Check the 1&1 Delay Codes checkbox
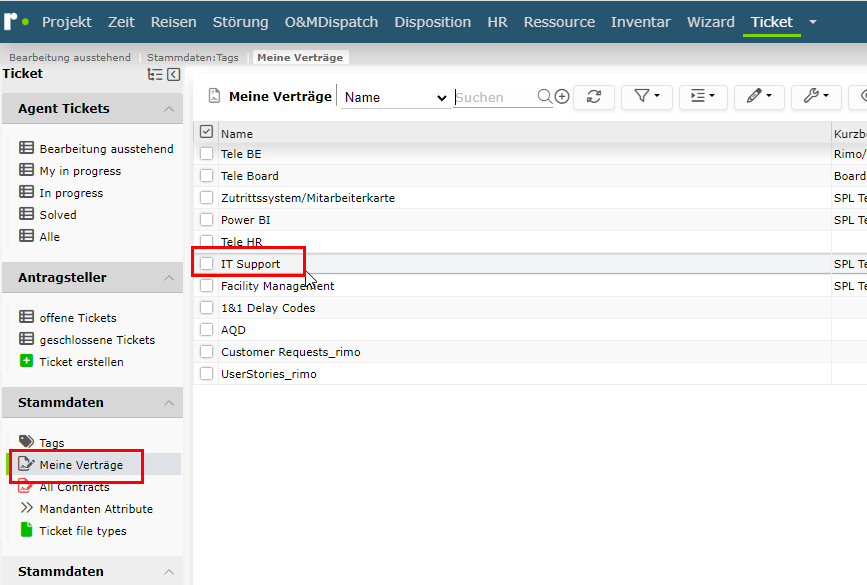The image size is (867, 585). [x=206, y=307]
